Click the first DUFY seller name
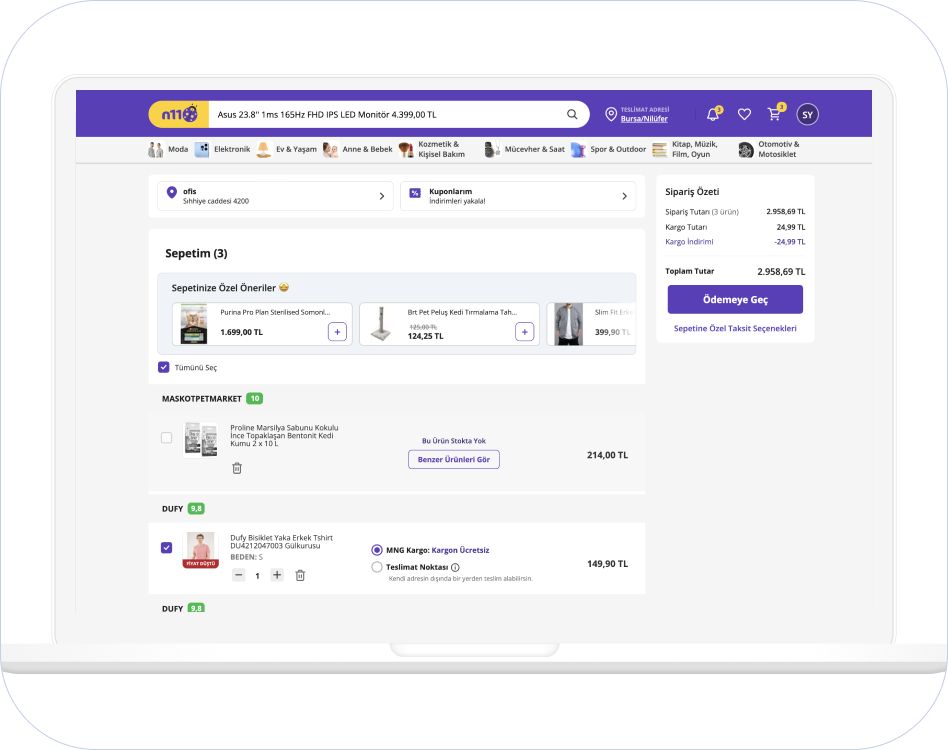 coord(172,509)
